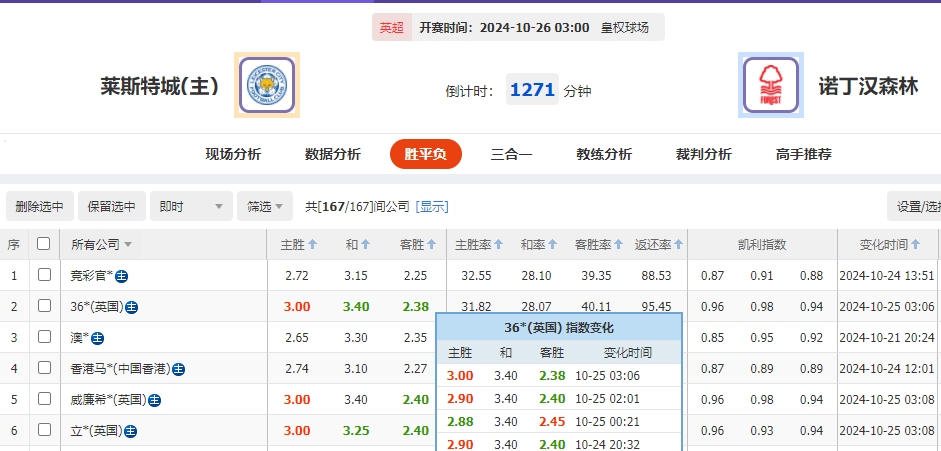Tick the select-all checkbox in table header

click(x=43, y=244)
